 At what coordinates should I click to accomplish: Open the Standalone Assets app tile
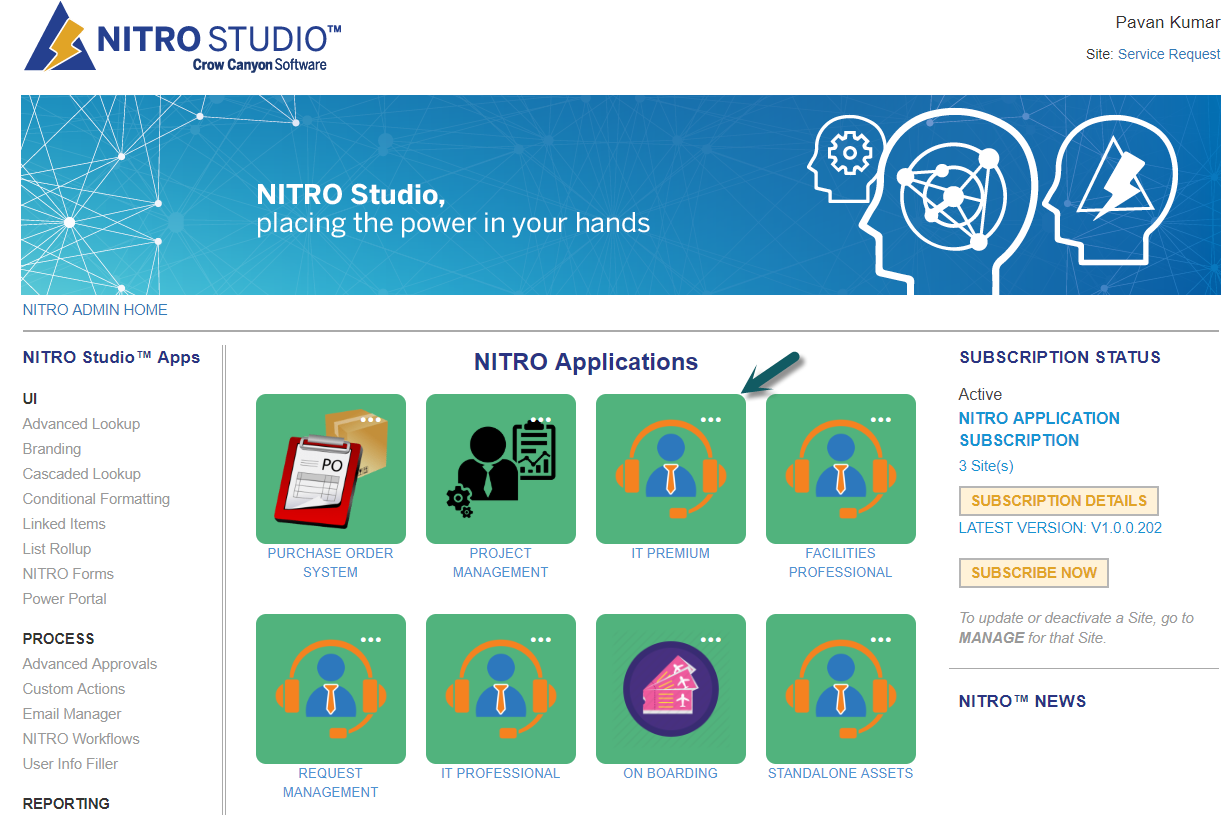coord(841,689)
